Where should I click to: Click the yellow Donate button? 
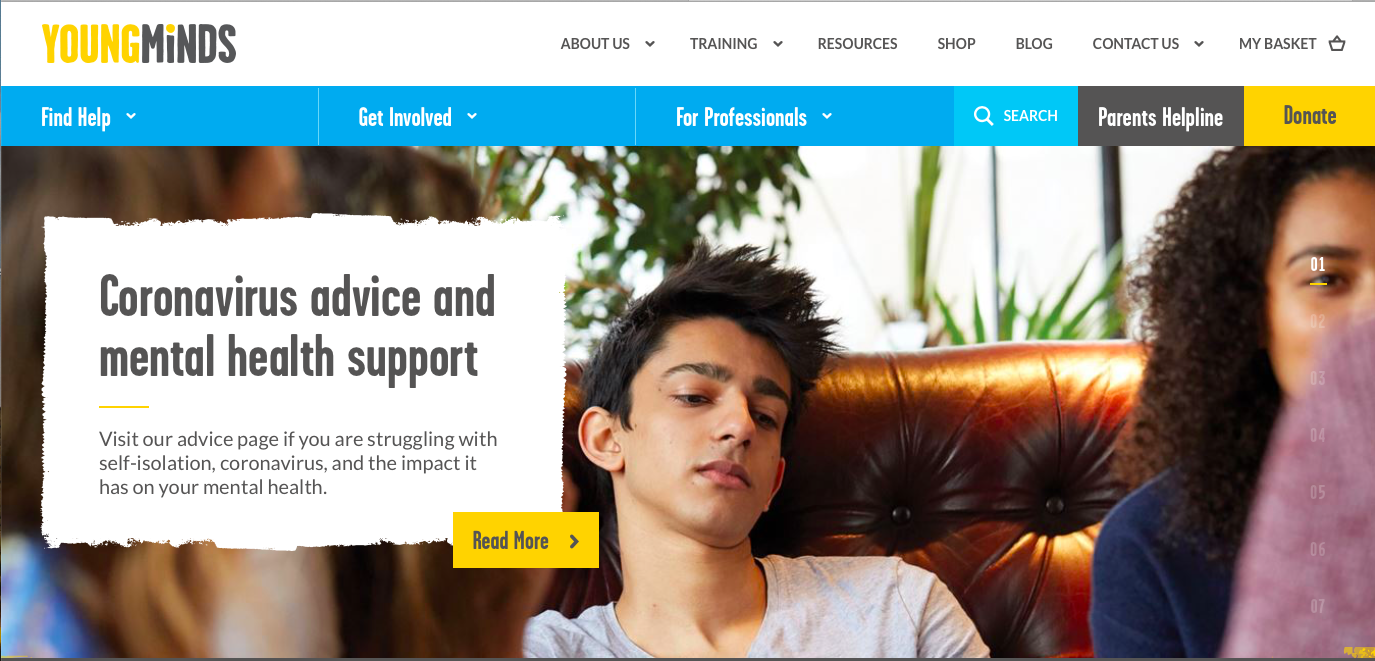coord(1309,116)
